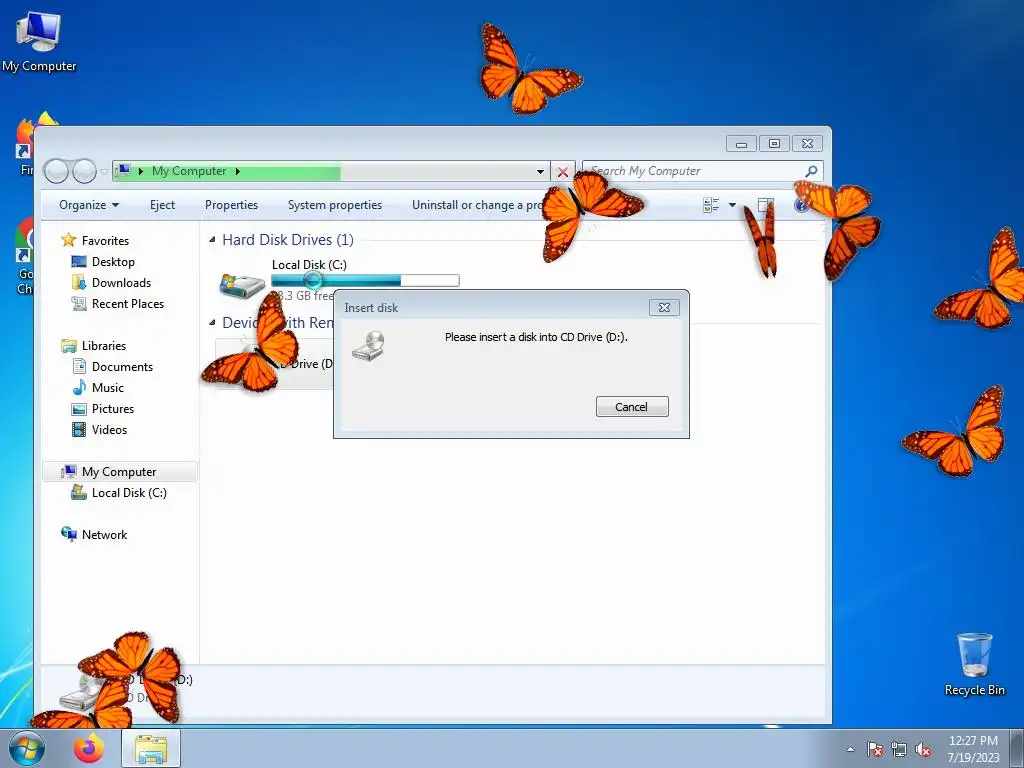Click the muted volume tray icon
The width and height of the screenshot is (1024, 768).
923,749
